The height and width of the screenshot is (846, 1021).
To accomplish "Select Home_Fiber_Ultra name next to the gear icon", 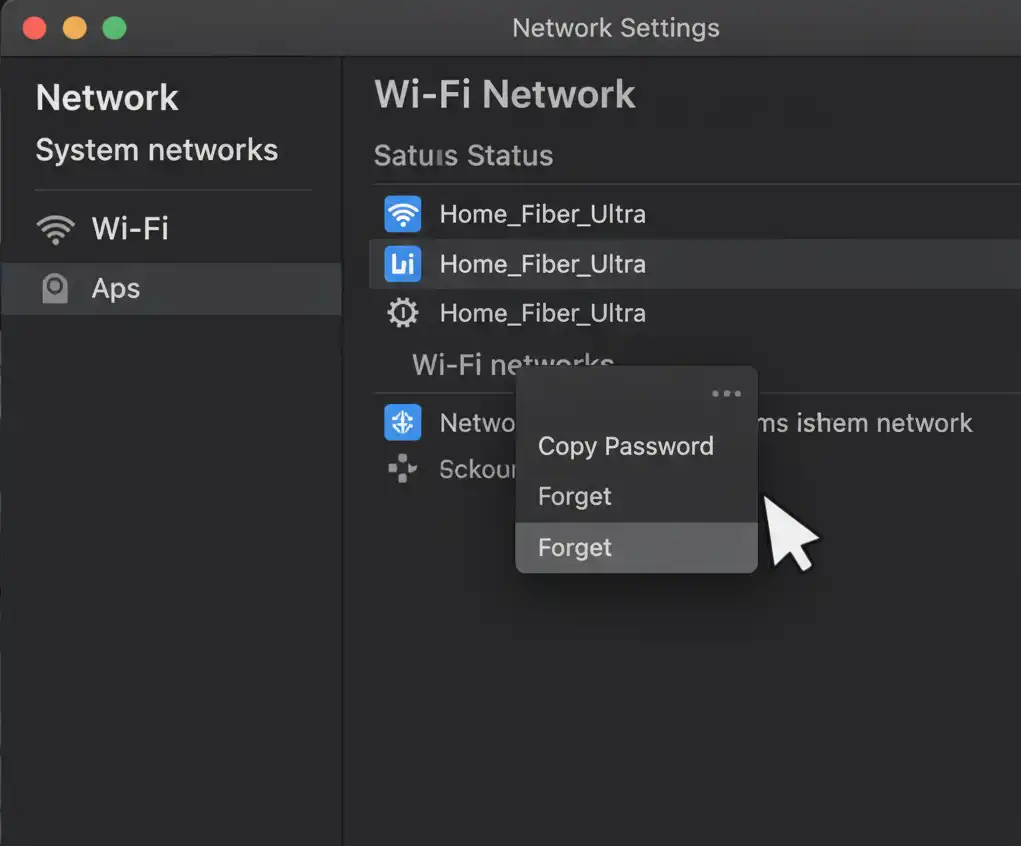I will [x=543, y=313].
